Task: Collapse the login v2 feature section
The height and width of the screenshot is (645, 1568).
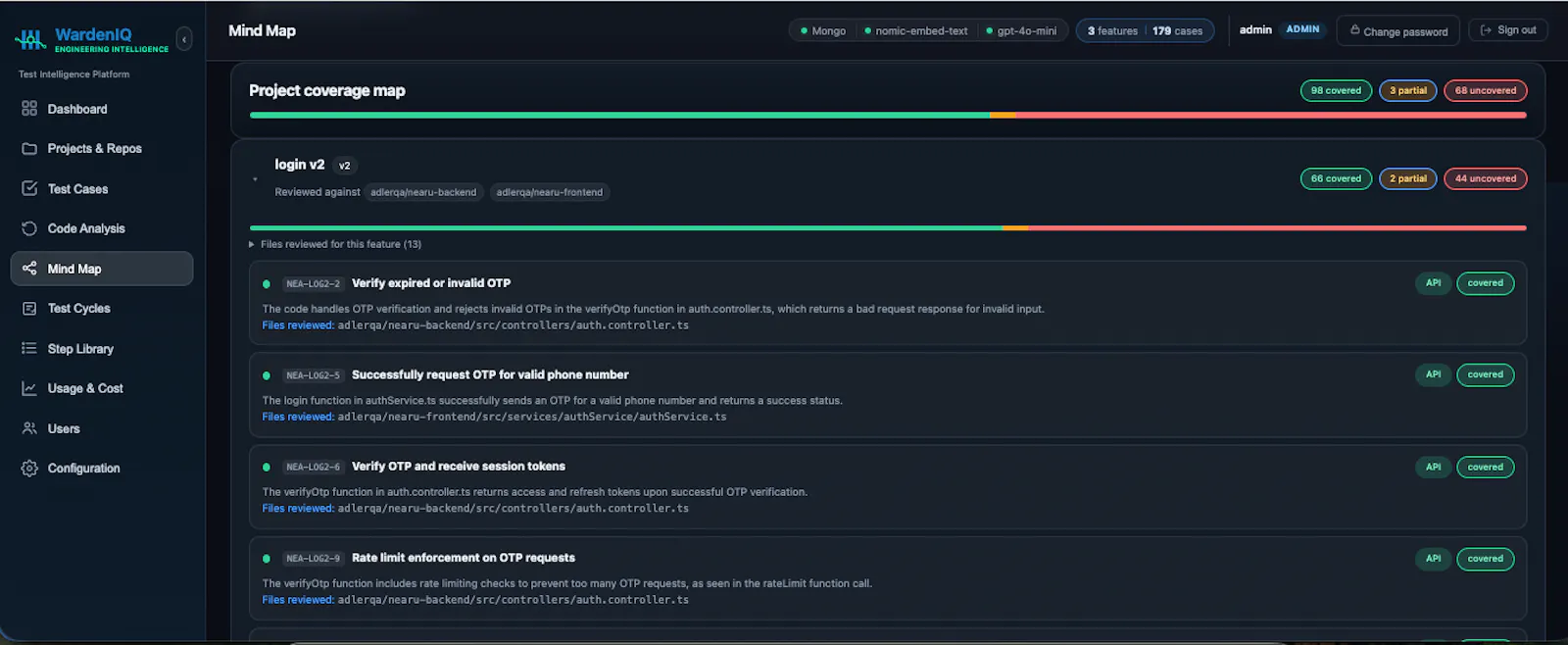Action: 255,178
